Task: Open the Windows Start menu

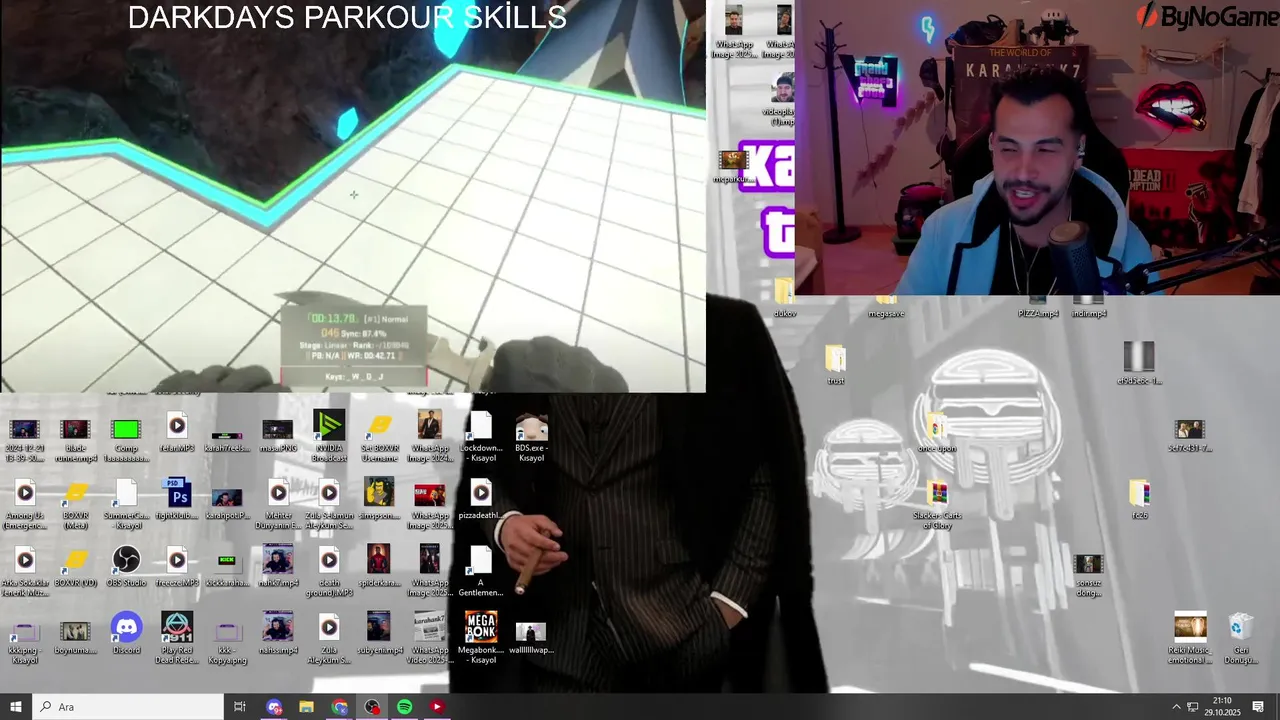Action: click(16, 707)
